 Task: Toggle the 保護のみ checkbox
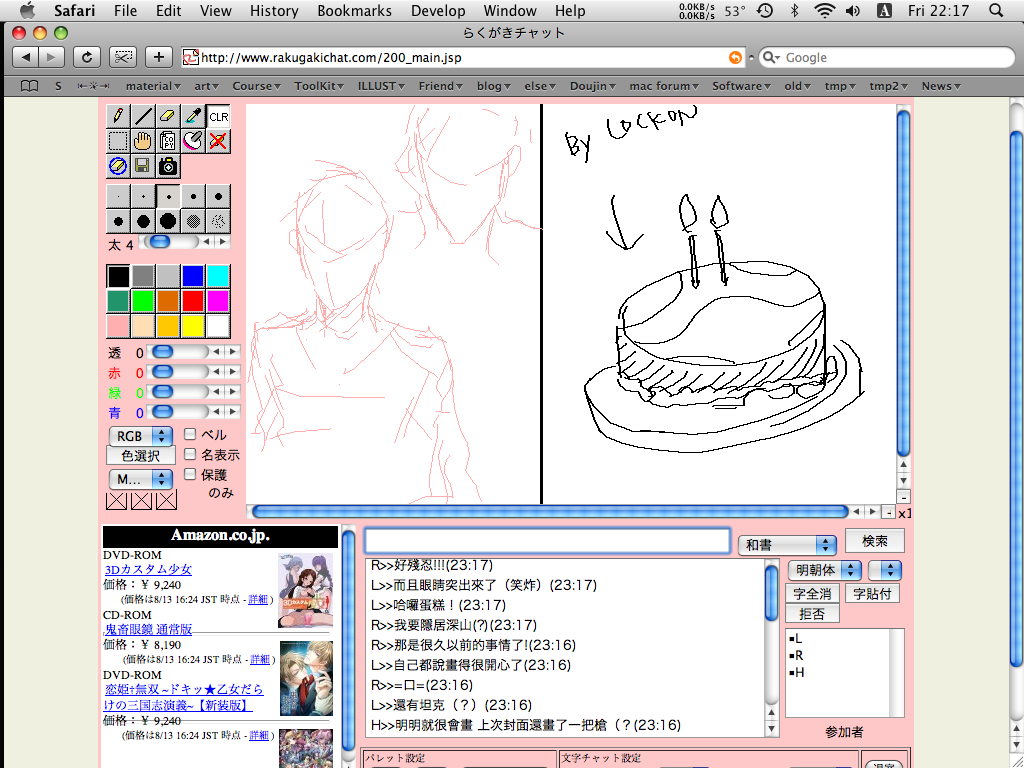[x=190, y=474]
